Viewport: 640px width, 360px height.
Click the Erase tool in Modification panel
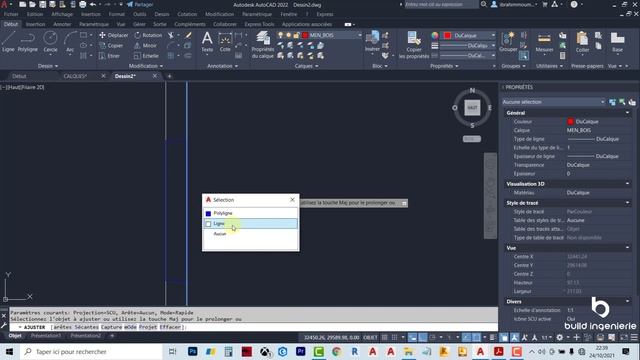coord(188,35)
